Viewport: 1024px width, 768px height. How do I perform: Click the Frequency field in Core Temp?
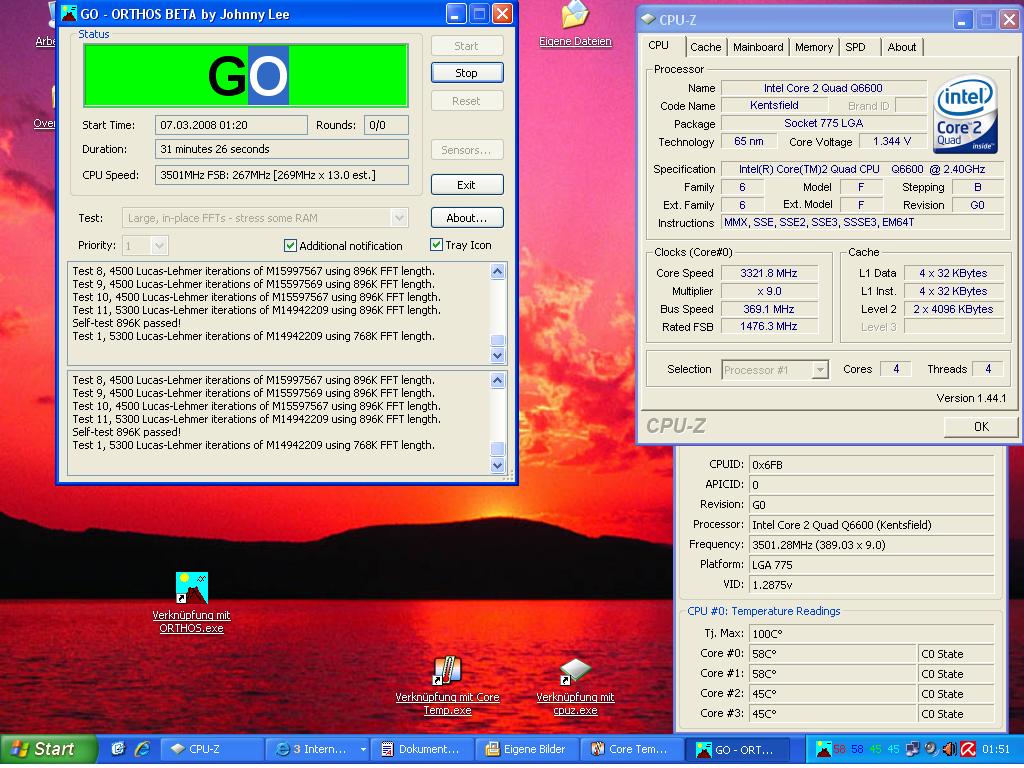872,545
